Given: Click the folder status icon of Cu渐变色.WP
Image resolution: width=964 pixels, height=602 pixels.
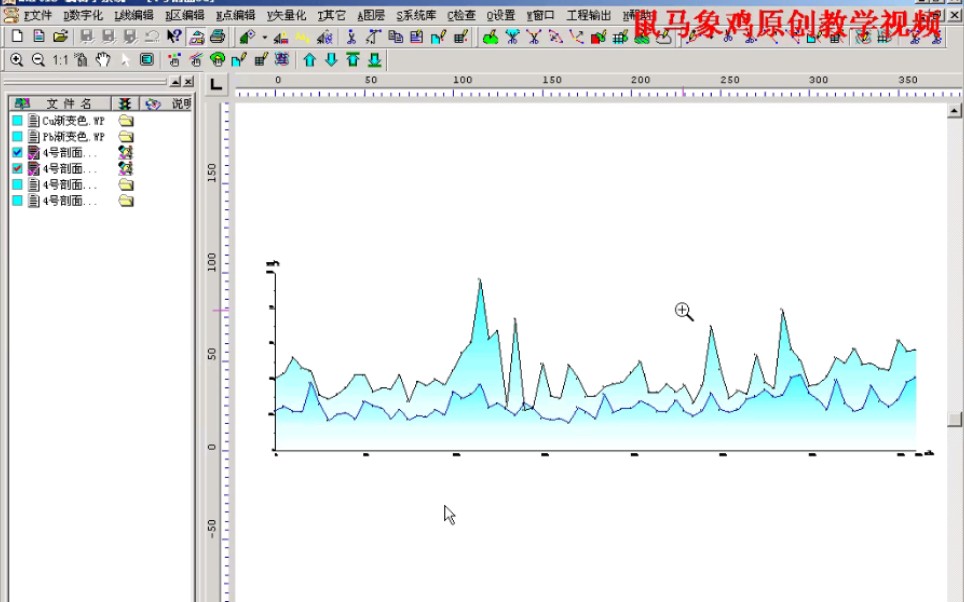Looking at the screenshot, I should (126, 121).
